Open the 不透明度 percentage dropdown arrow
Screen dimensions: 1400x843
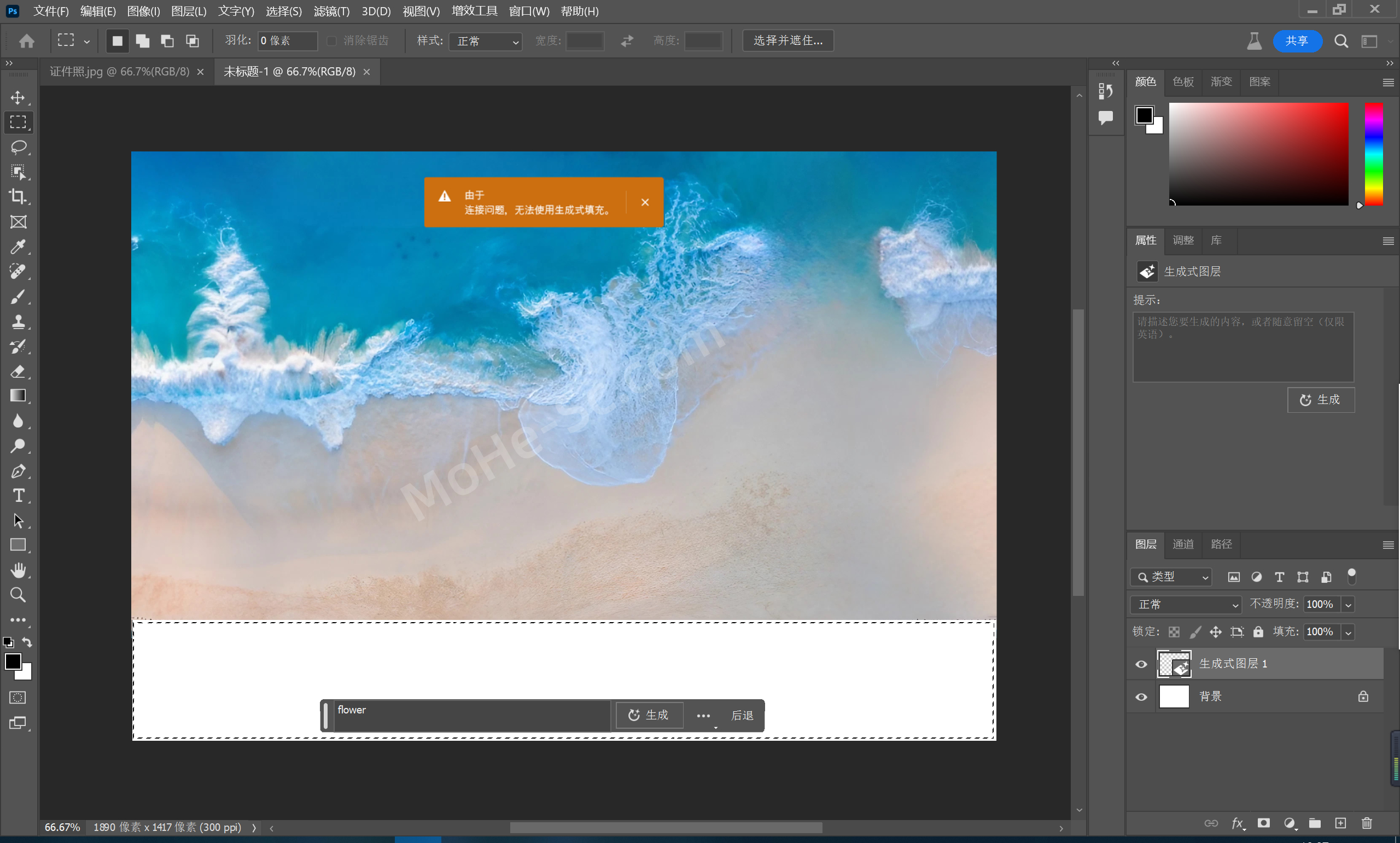pos(1348,605)
